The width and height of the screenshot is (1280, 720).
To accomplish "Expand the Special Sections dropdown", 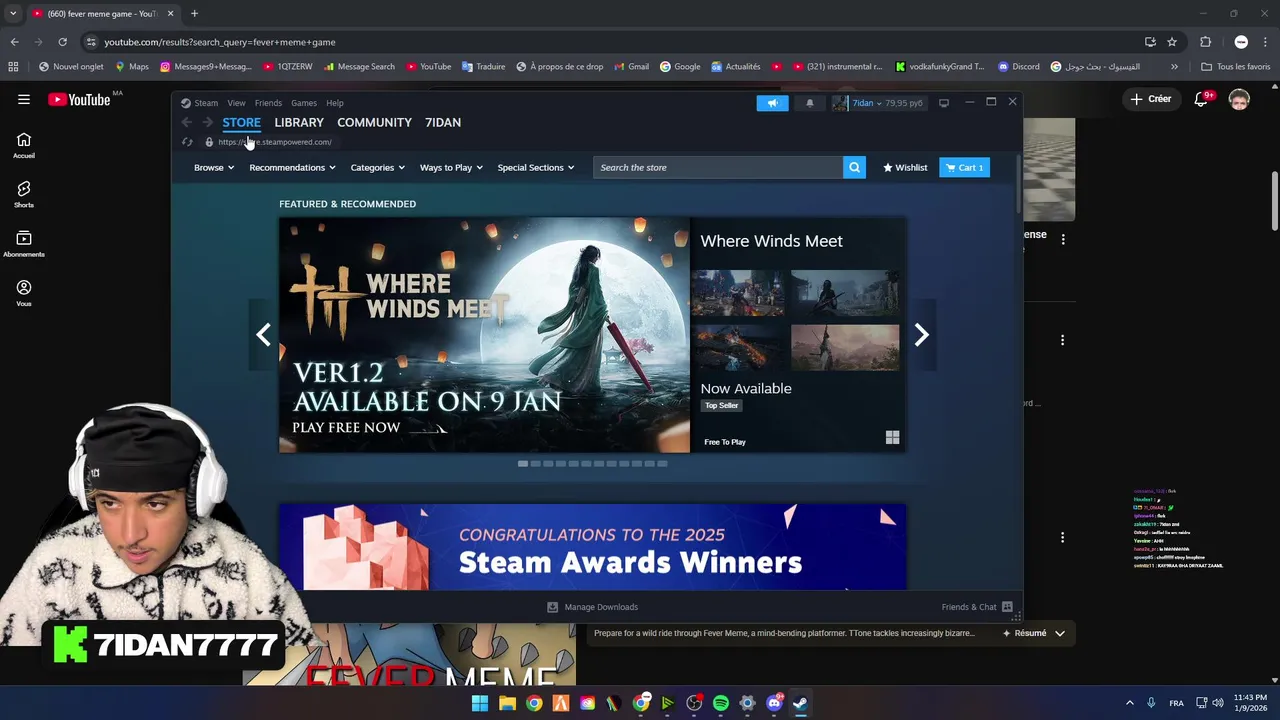I will pos(536,167).
